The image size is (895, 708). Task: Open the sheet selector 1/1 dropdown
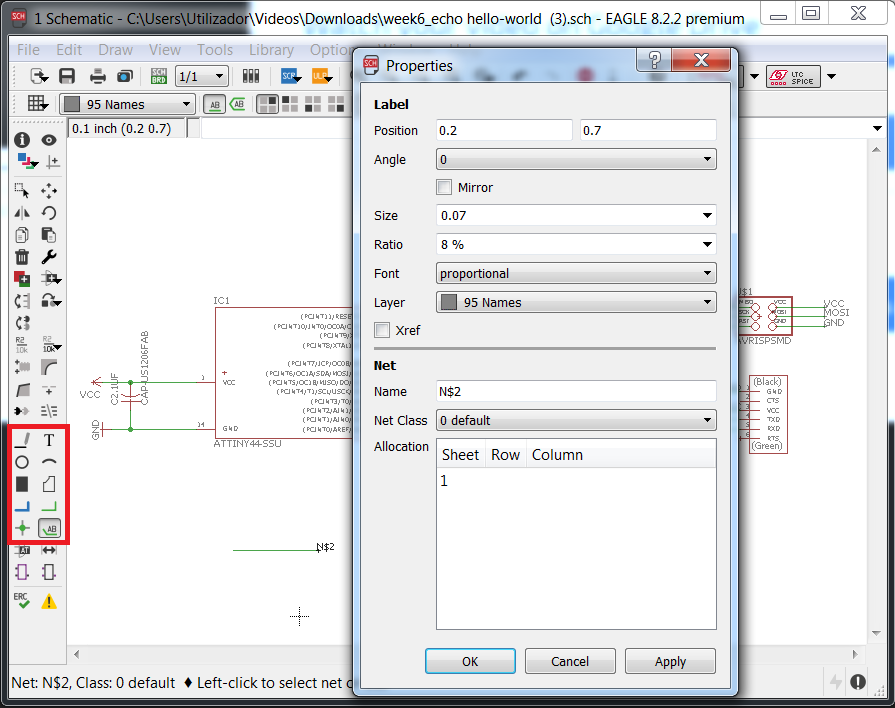pos(202,76)
